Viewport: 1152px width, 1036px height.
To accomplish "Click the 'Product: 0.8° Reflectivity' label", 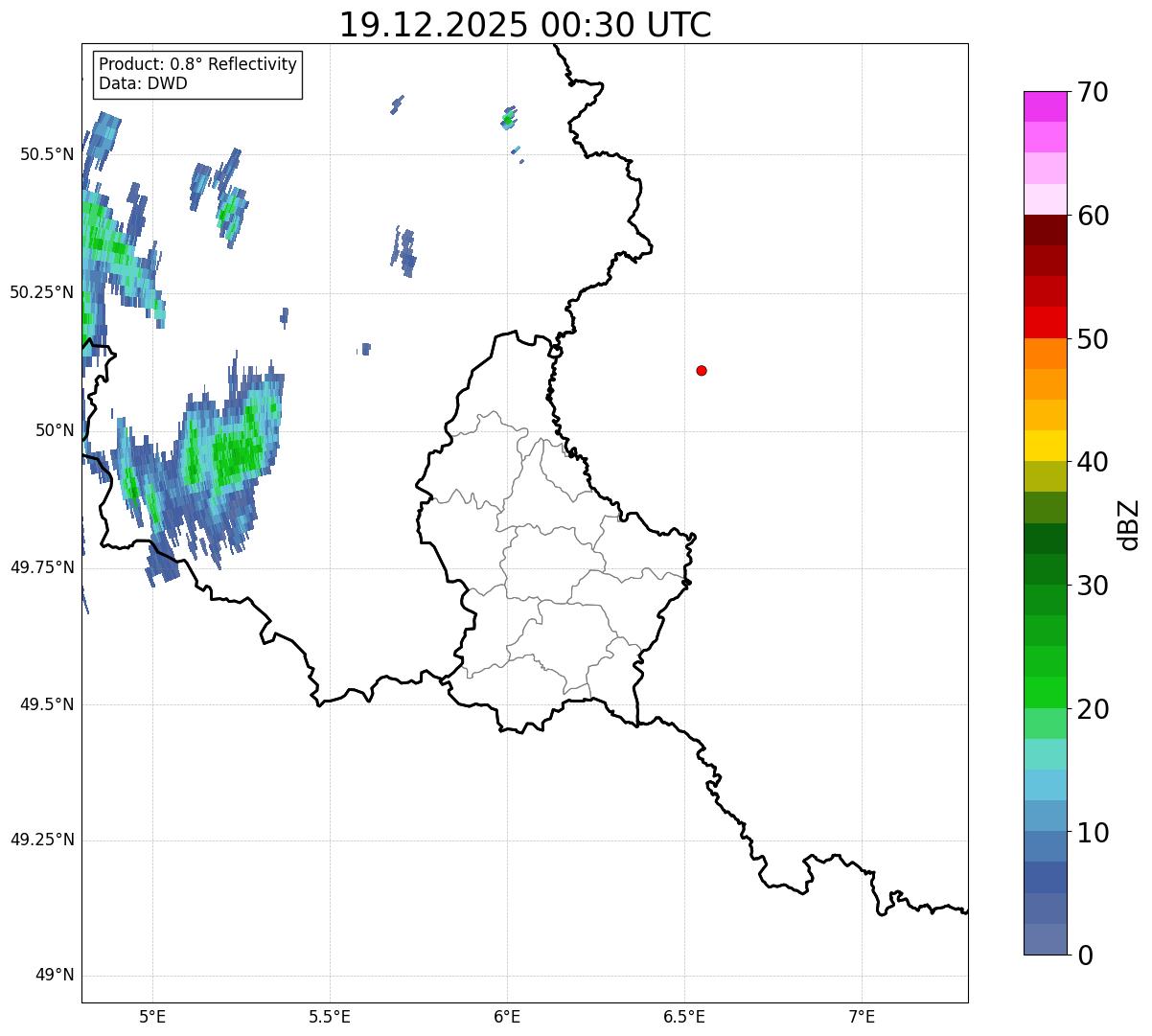I will click(x=198, y=64).
